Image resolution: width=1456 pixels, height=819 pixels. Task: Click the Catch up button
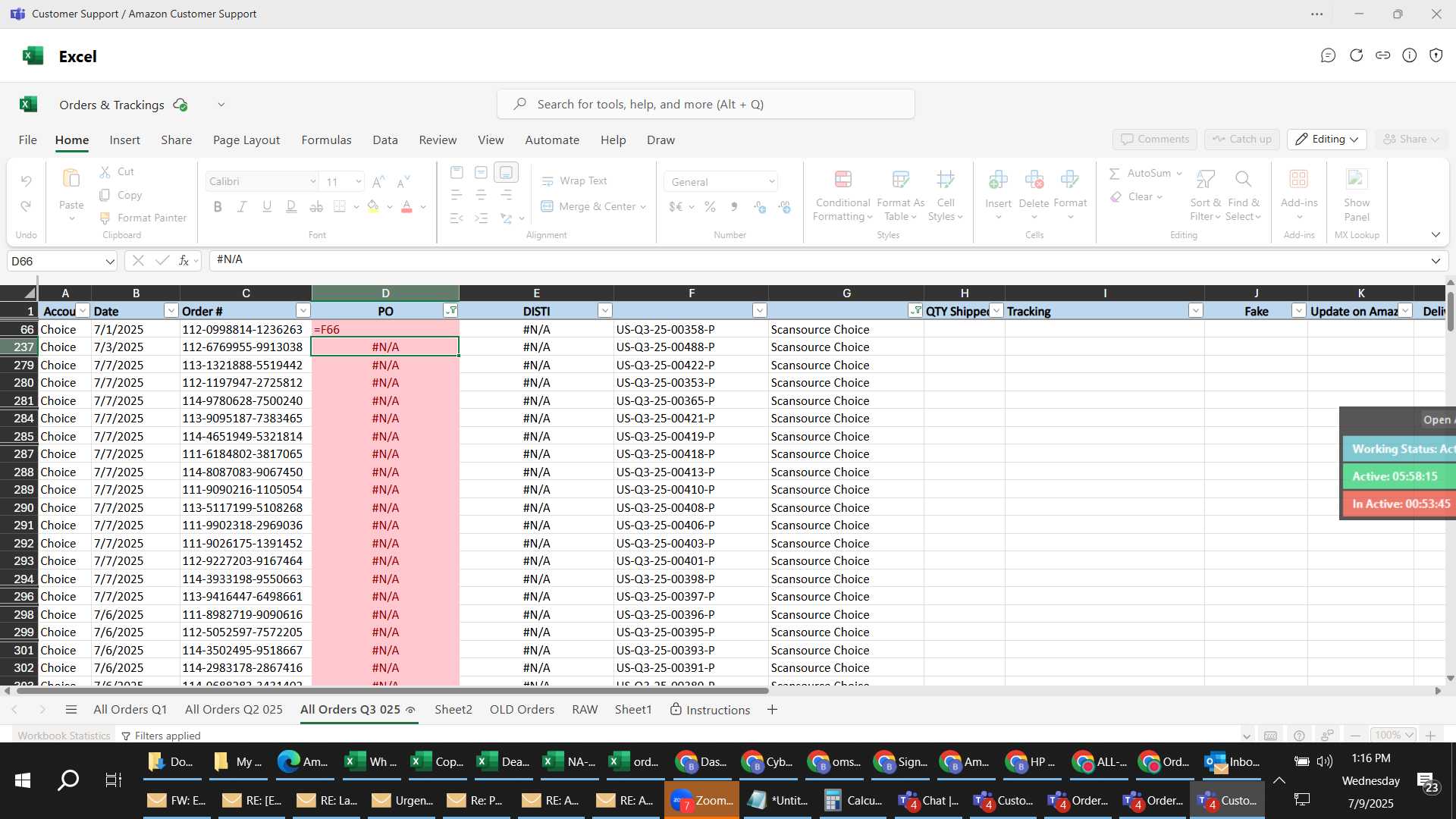[x=1242, y=140]
